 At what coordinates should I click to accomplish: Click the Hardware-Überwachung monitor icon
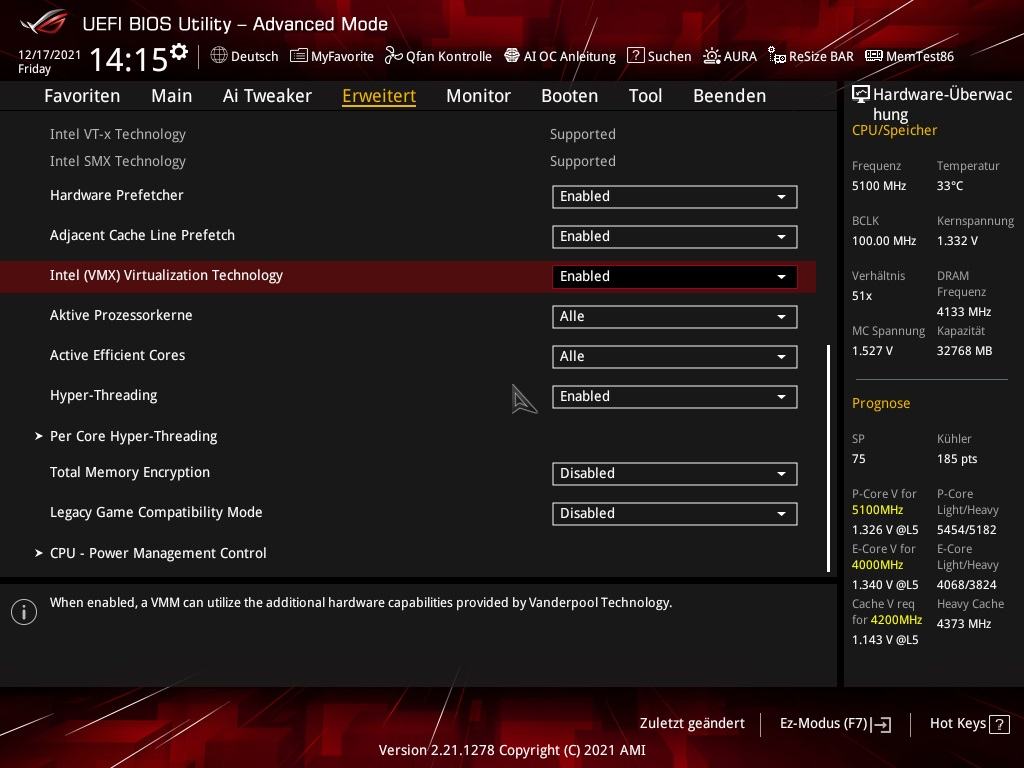pyautogui.click(x=861, y=95)
